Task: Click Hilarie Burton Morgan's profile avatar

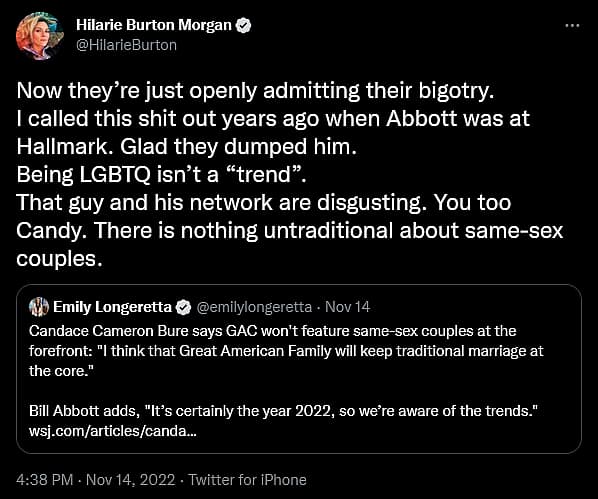Action: [40, 36]
